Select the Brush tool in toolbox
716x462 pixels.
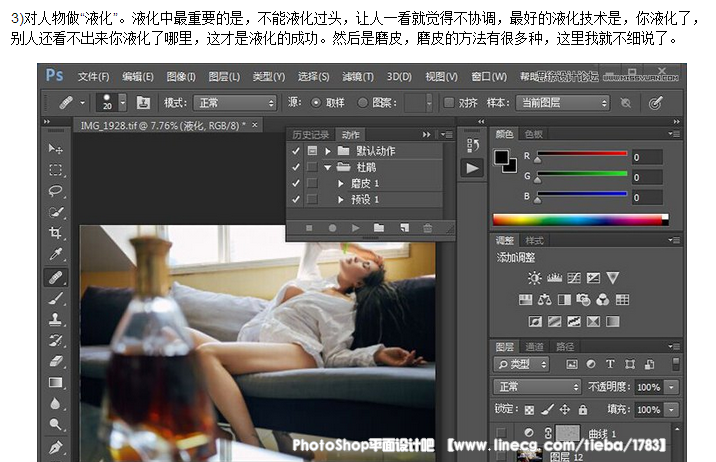(56, 299)
